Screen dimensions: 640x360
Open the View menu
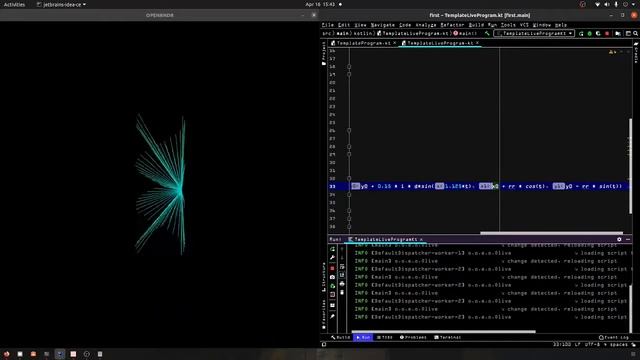click(360, 25)
